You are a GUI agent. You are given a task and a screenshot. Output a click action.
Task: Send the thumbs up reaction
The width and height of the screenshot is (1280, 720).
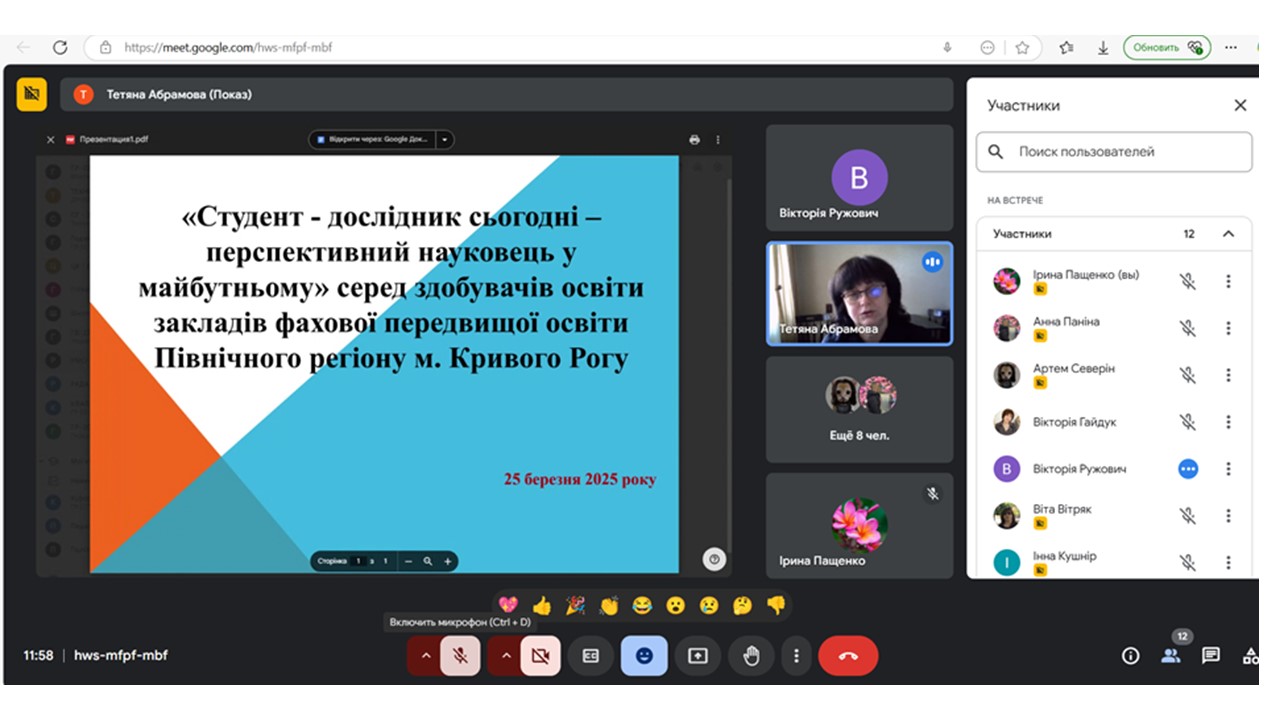pos(542,605)
